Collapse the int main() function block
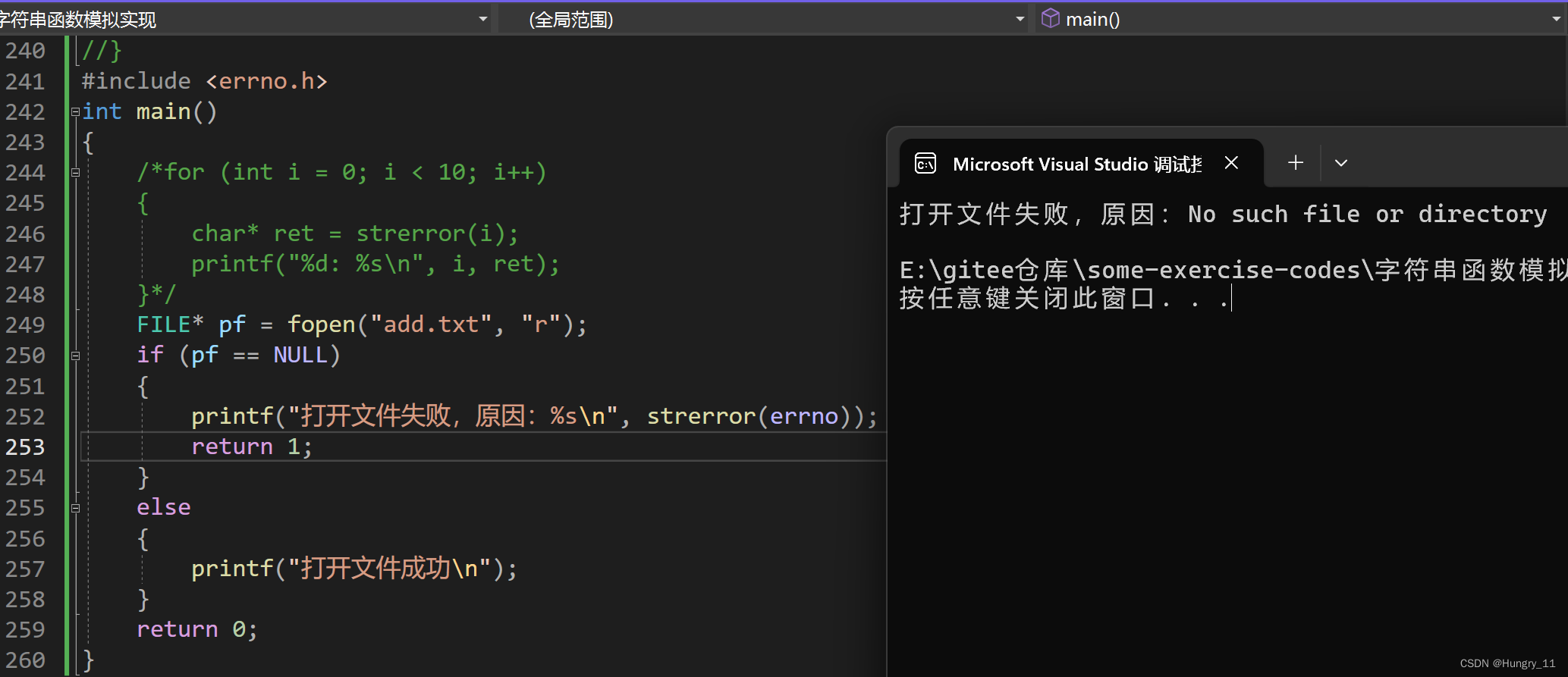1568x677 pixels. click(75, 112)
